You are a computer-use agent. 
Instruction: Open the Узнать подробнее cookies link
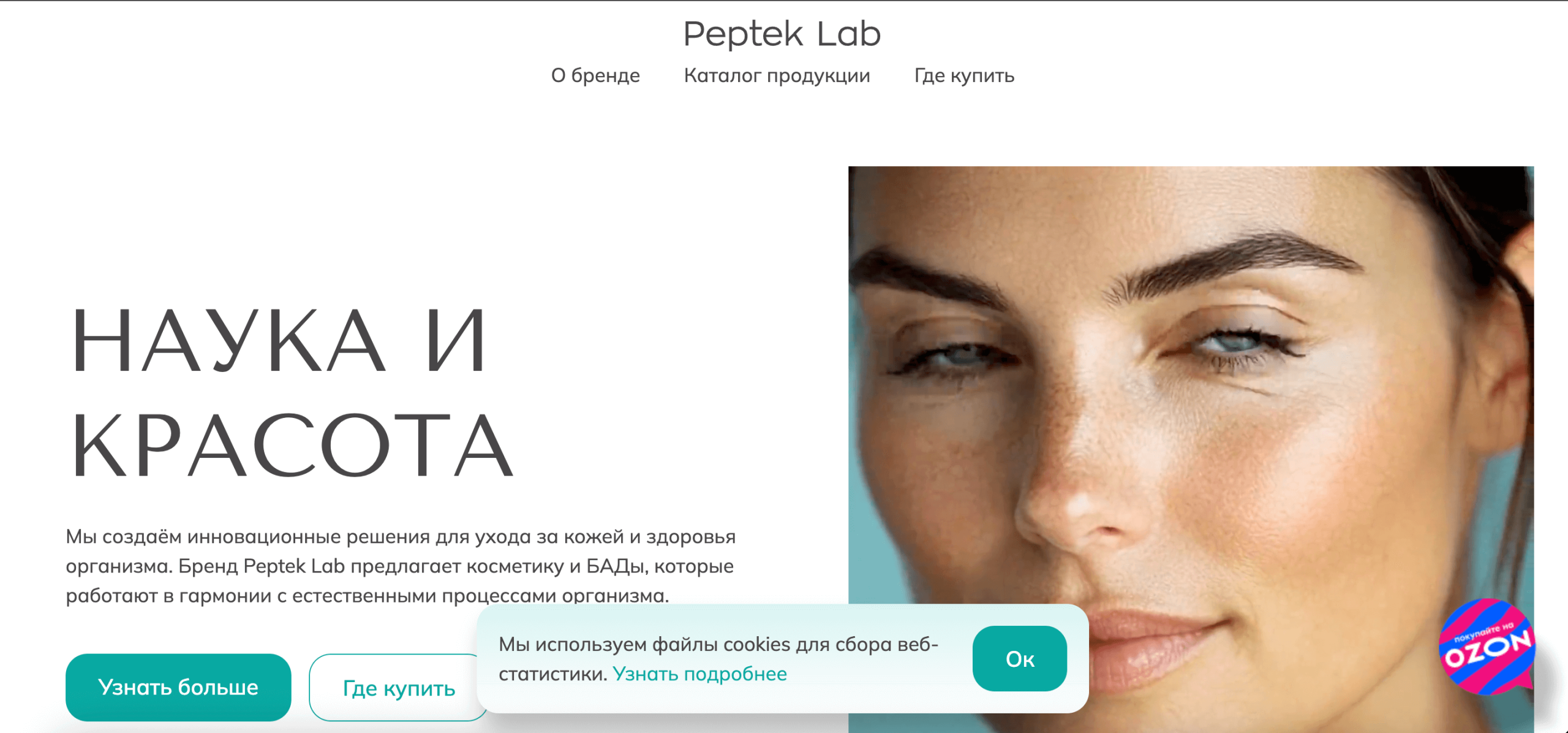(x=699, y=674)
